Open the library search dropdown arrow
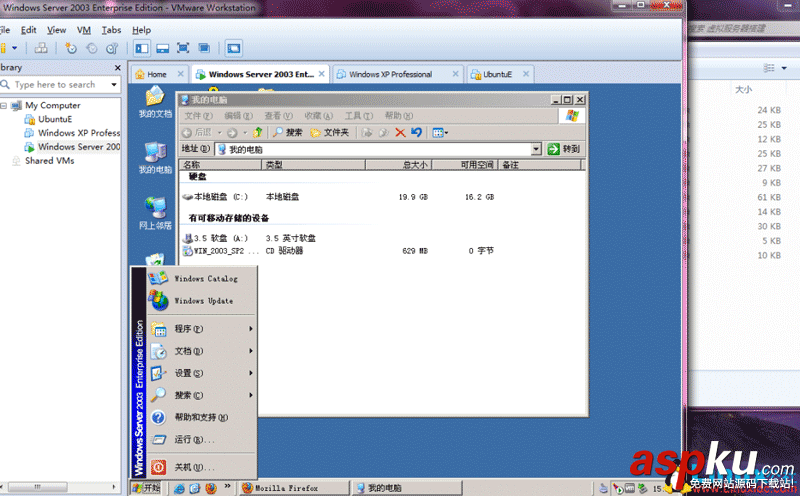This screenshot has width=800, height=496. [114, 85]
